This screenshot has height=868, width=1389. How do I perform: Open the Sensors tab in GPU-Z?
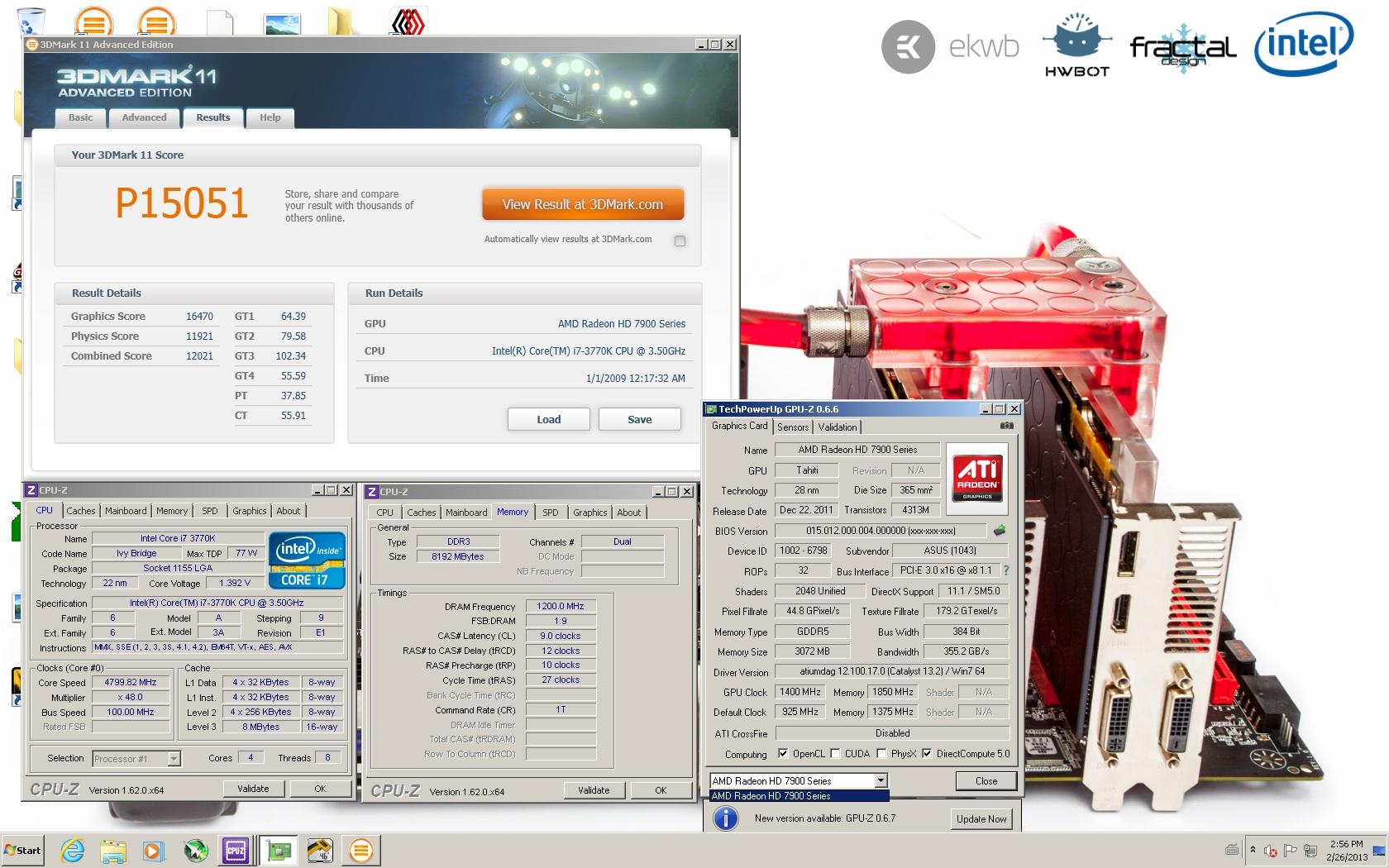tap(792, 427)
